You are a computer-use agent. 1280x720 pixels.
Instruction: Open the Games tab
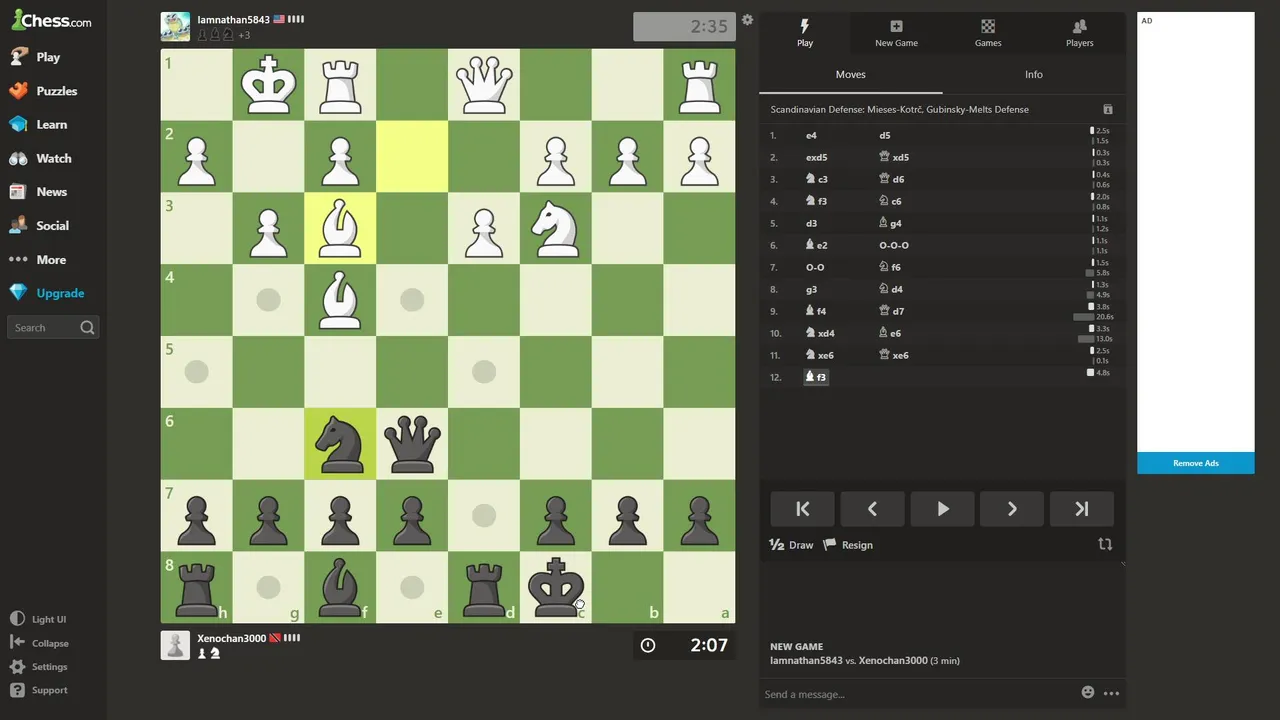click(988, 33)
